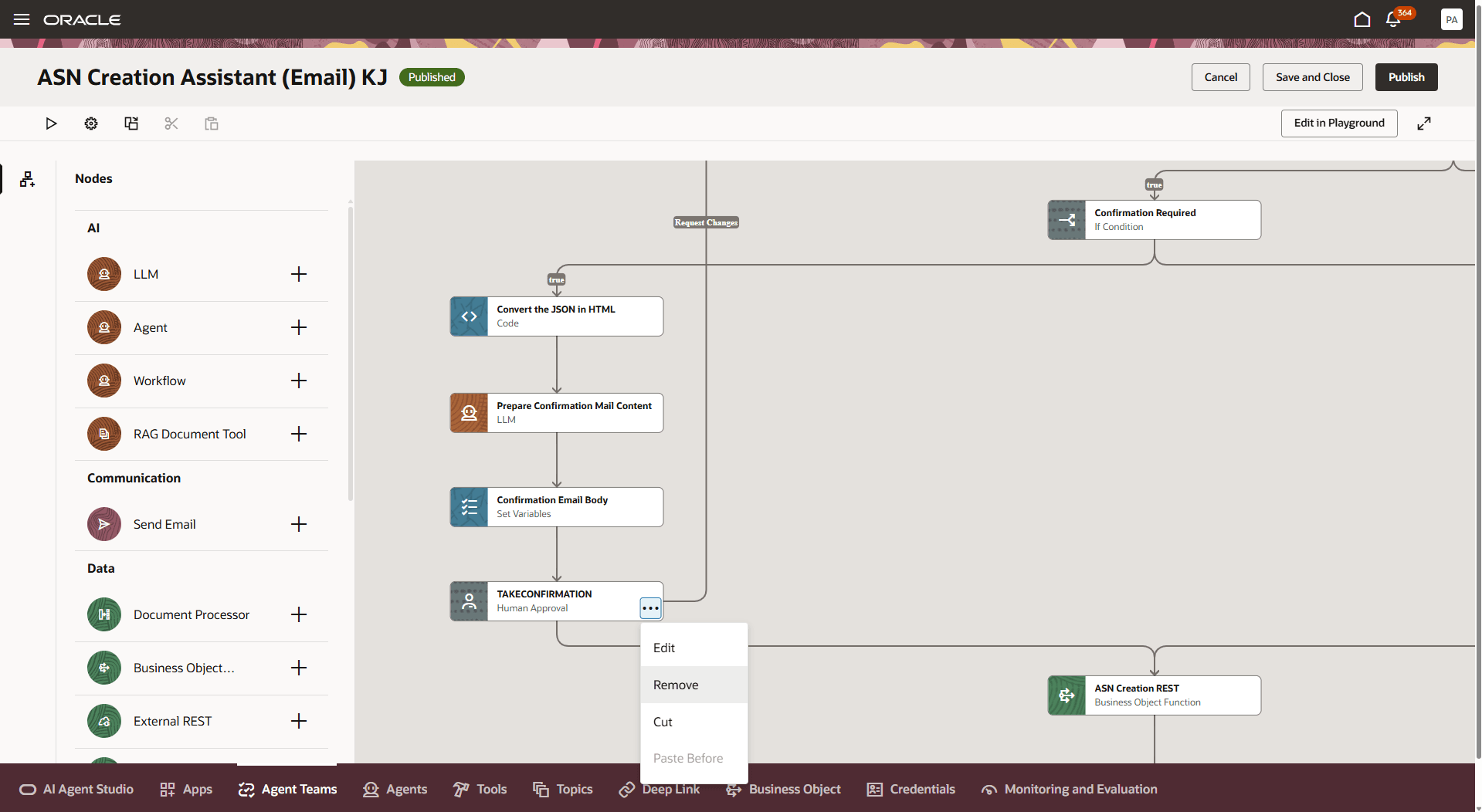
Task: Select the Convert the JSON in HTML node
Action: click(557, 316)
